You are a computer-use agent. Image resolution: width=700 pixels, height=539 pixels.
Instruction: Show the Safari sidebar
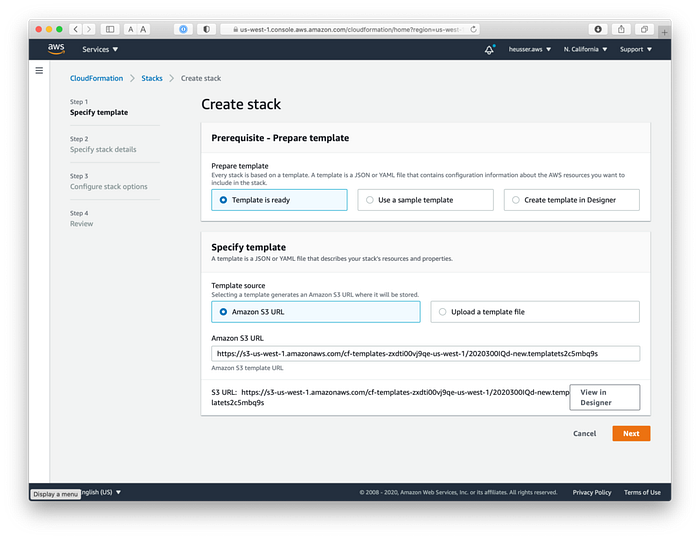tap(110, 29)
